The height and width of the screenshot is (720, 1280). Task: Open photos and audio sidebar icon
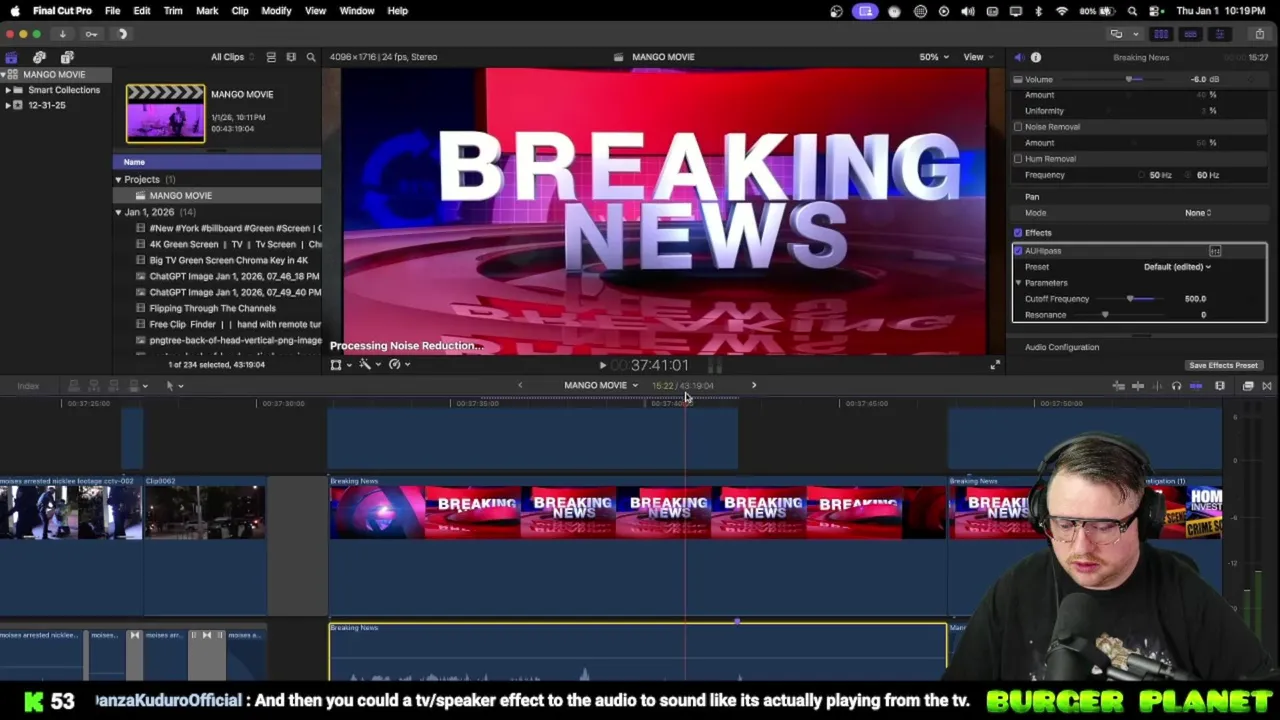click(39, 57)
